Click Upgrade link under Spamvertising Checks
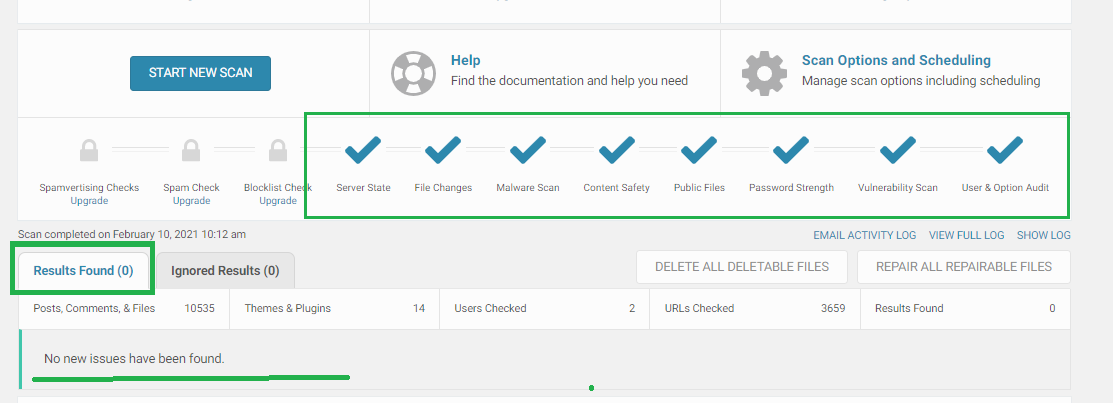The width and height of the screenshot is (1113, 403). pos(89,201)
